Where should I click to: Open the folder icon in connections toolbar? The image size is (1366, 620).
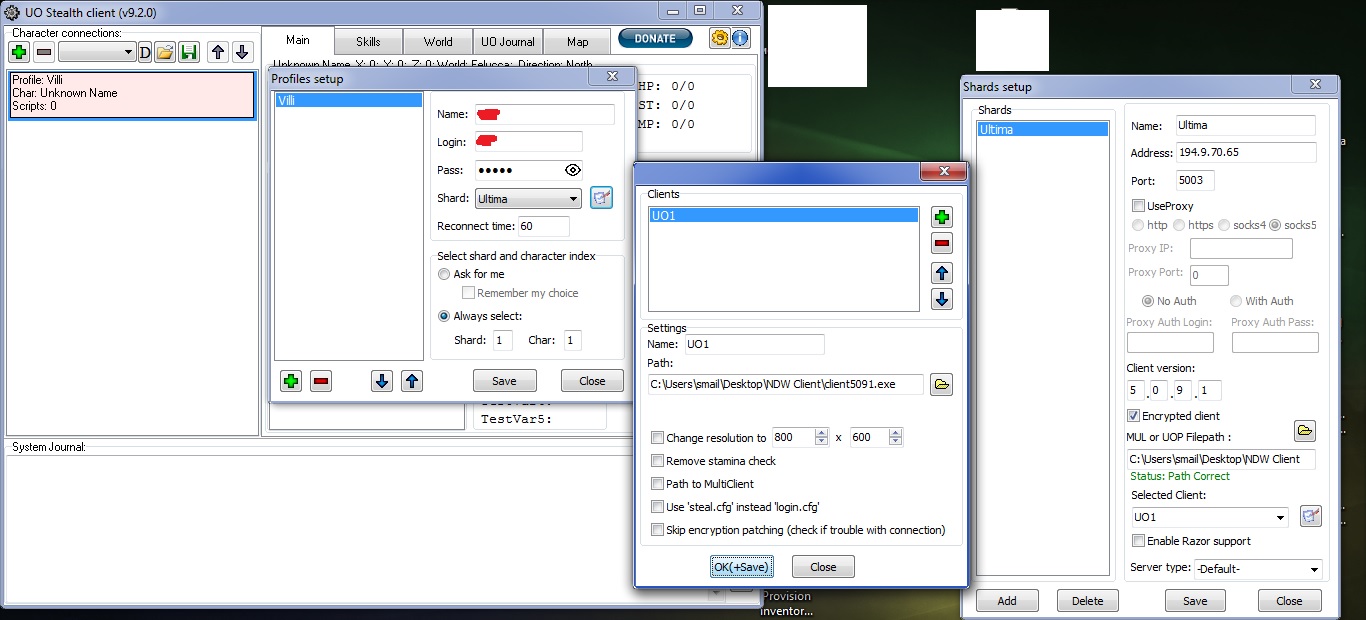pos(165,52)
